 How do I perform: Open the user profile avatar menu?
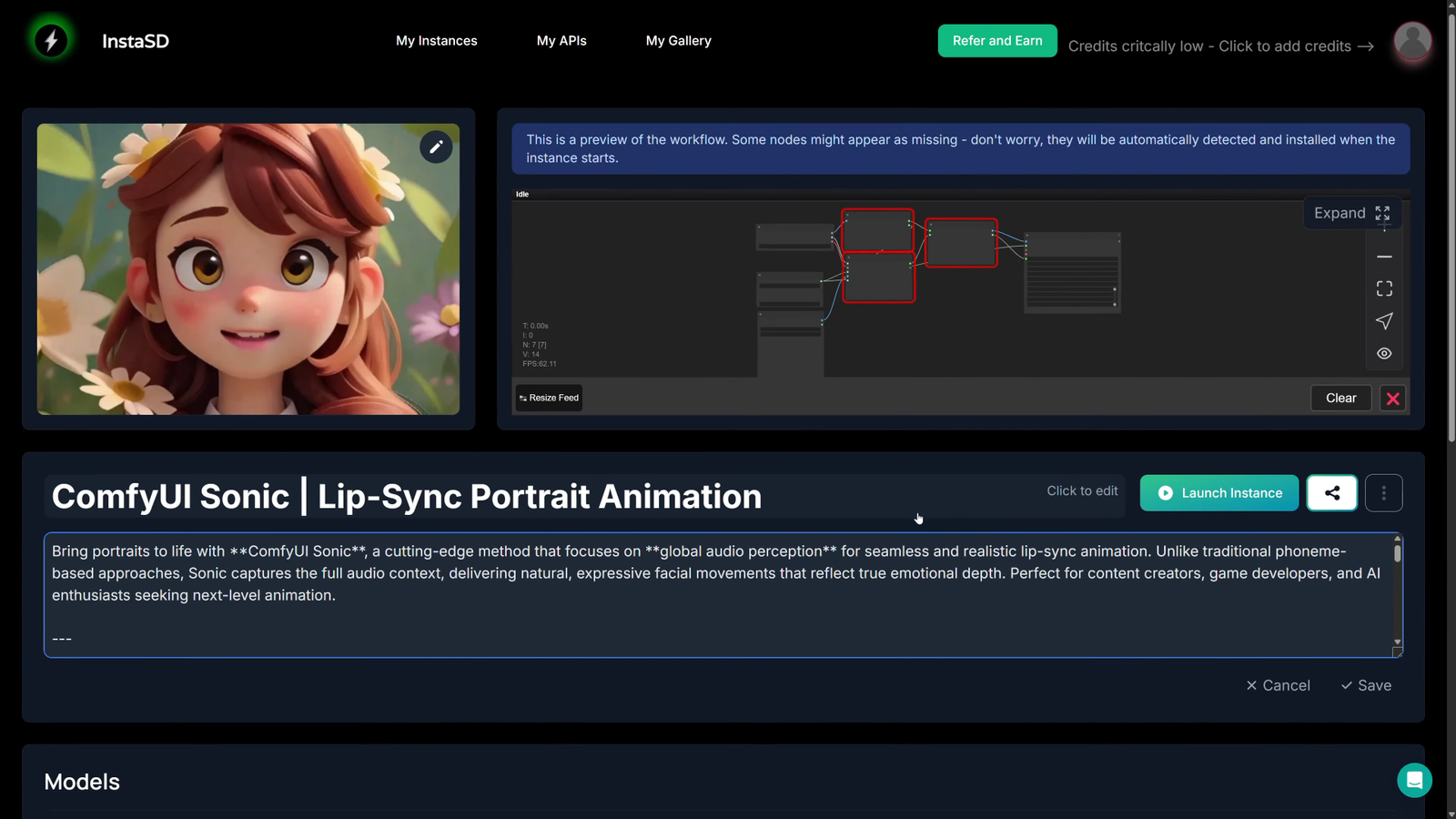tap(1412, 41)
